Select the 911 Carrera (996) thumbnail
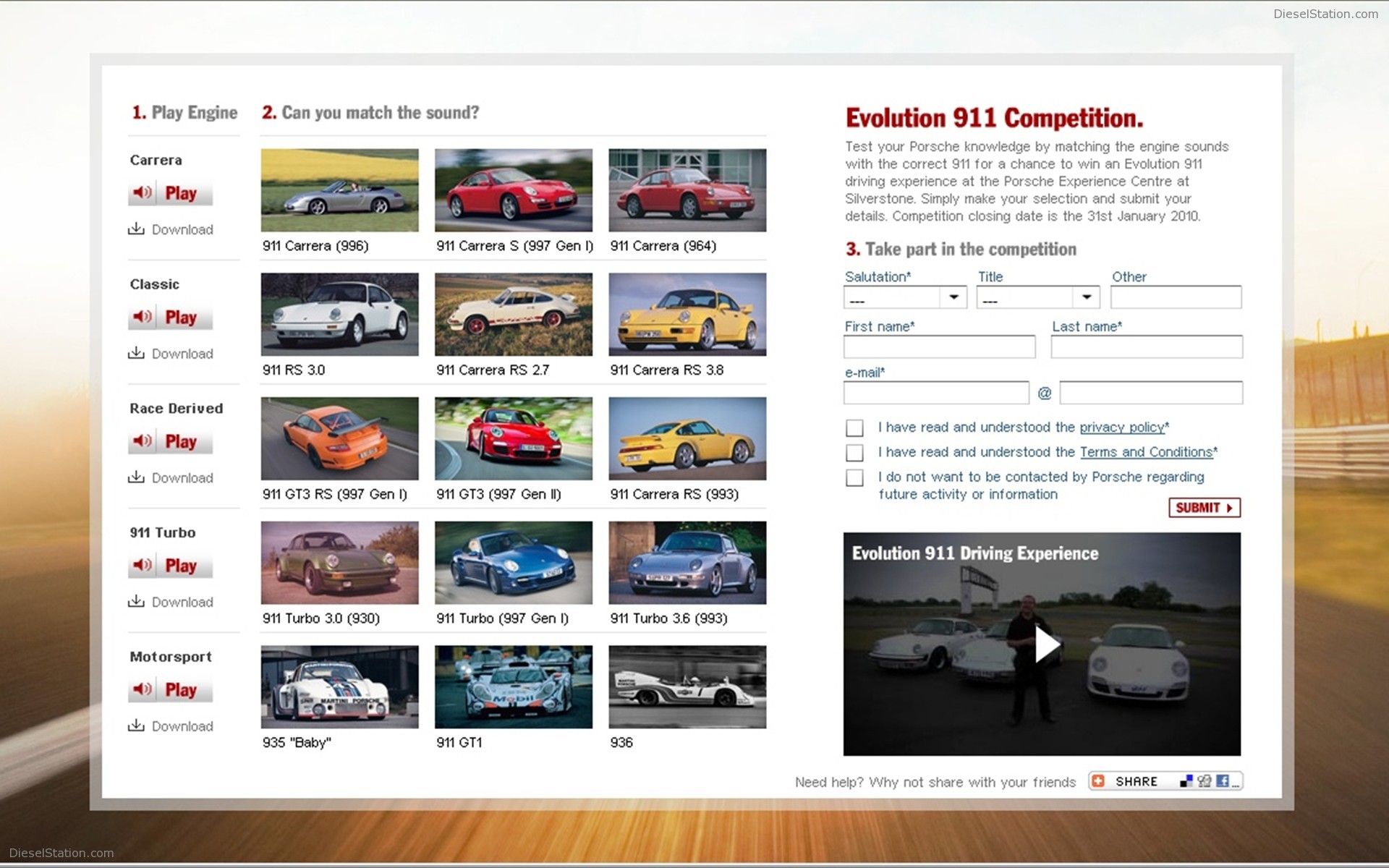This screenshot has height=868, width=1389. [x=340, y=190]
